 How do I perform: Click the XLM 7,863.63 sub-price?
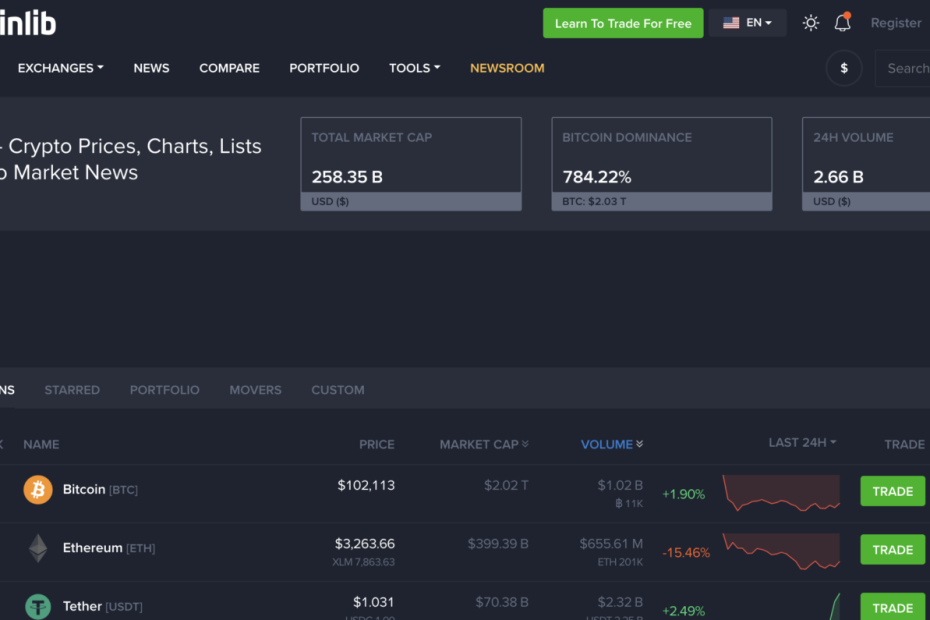point(363,562)
